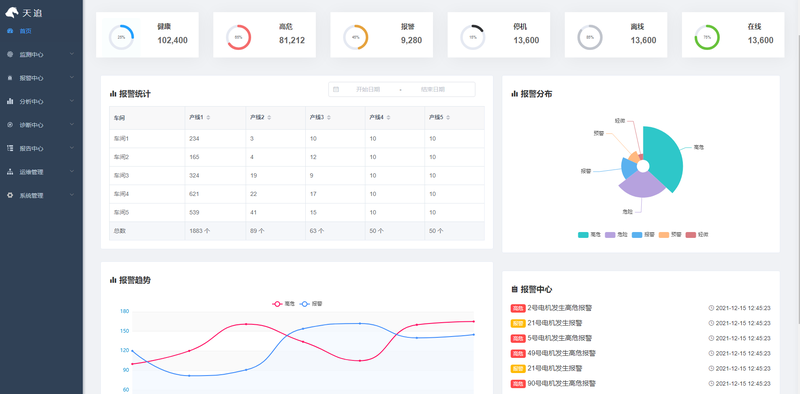Click the 首页 home icon in sidebar
The height and width of the screenshot is (394, 800).
point(10,31)
